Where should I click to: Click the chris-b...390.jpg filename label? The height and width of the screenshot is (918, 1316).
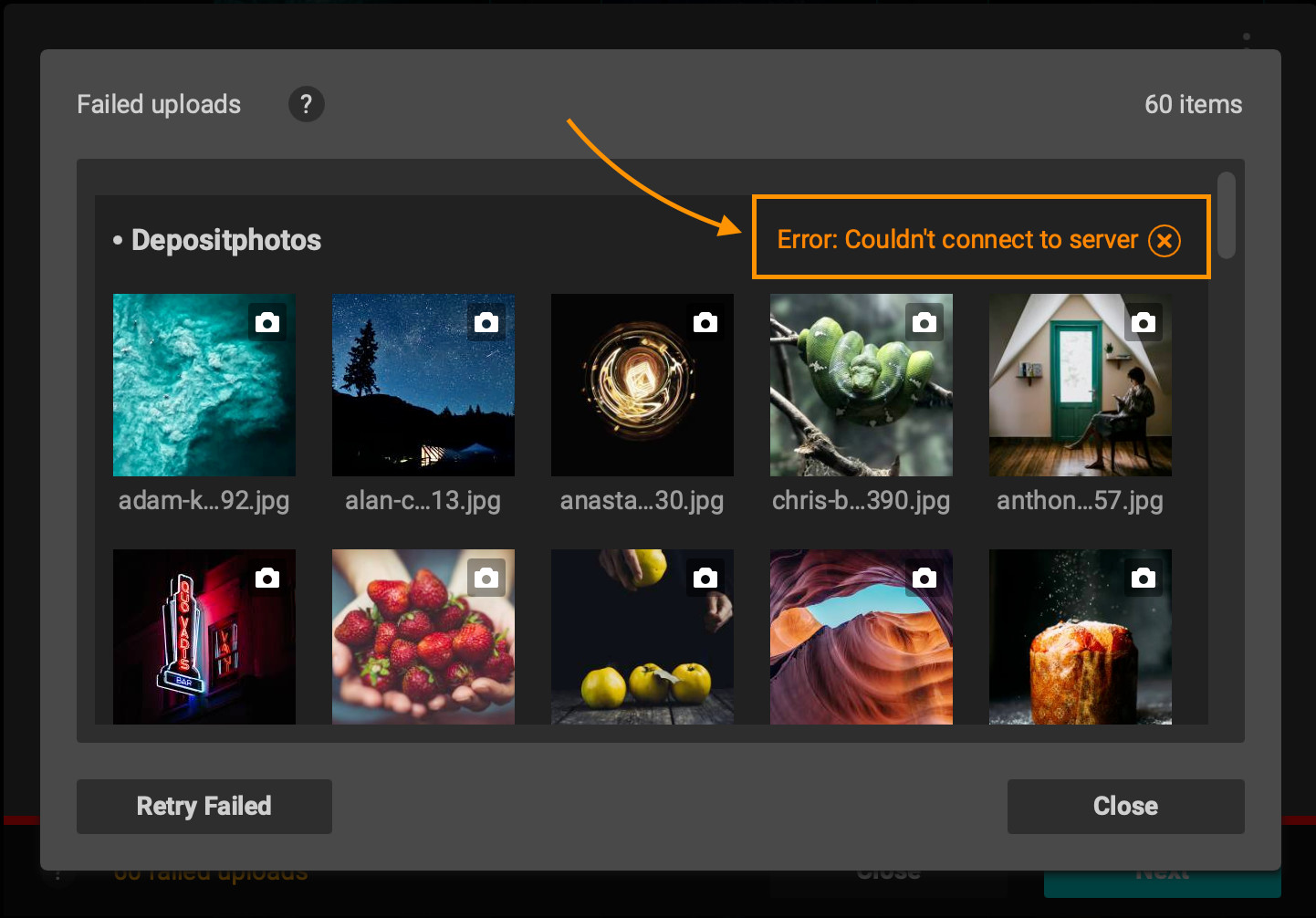[x=861, y=500]
